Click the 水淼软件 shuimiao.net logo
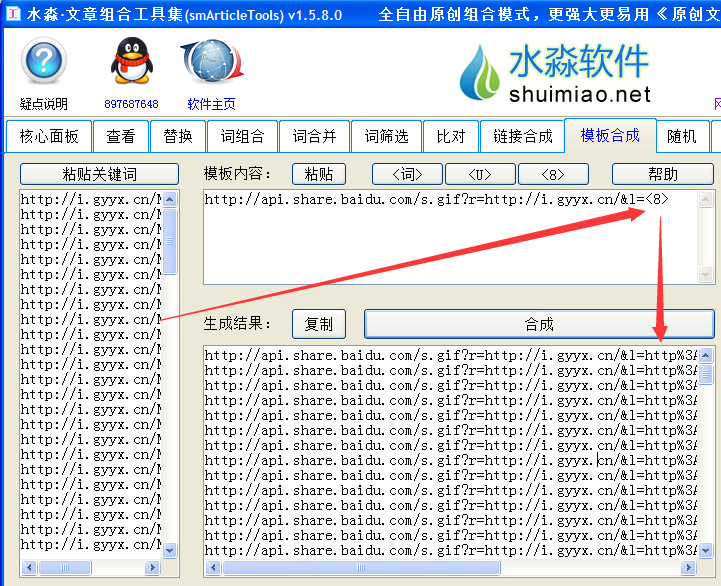Screen dimensions: 721x586 (555, 73)
